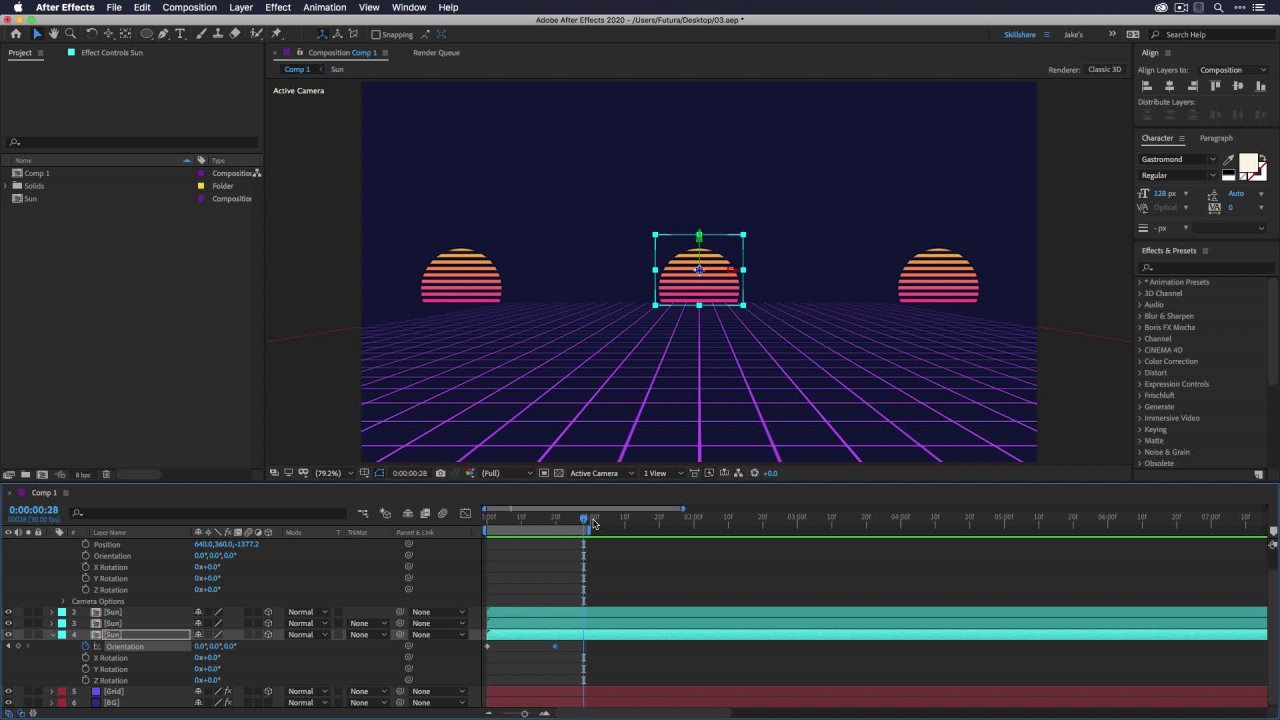The width and height of the screenshot is (1280, 720).
Task: Select the Zoom magnifier tool
Action: pos(71,34)
